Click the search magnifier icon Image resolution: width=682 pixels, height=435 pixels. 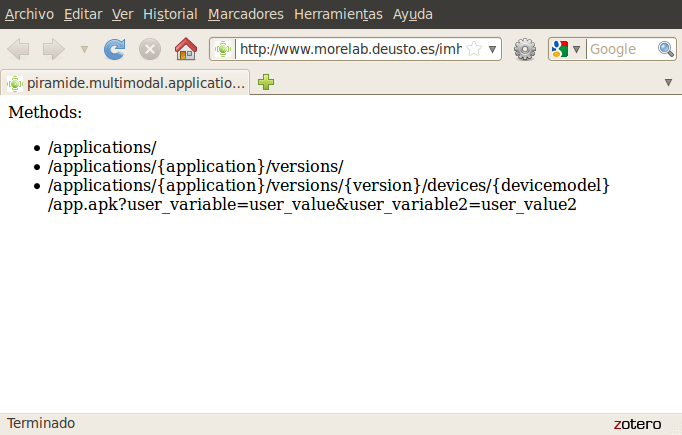pos(665,49)
